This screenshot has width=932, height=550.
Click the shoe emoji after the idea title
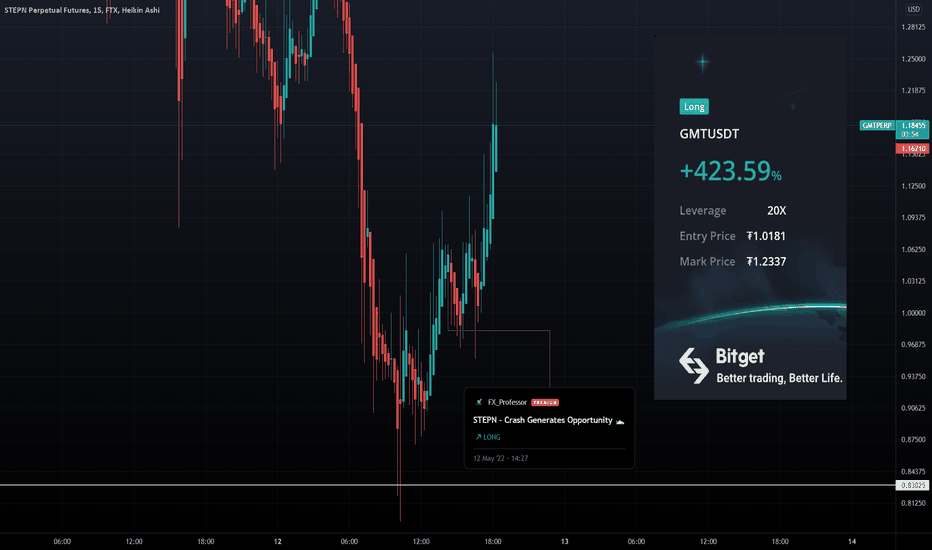620,421
